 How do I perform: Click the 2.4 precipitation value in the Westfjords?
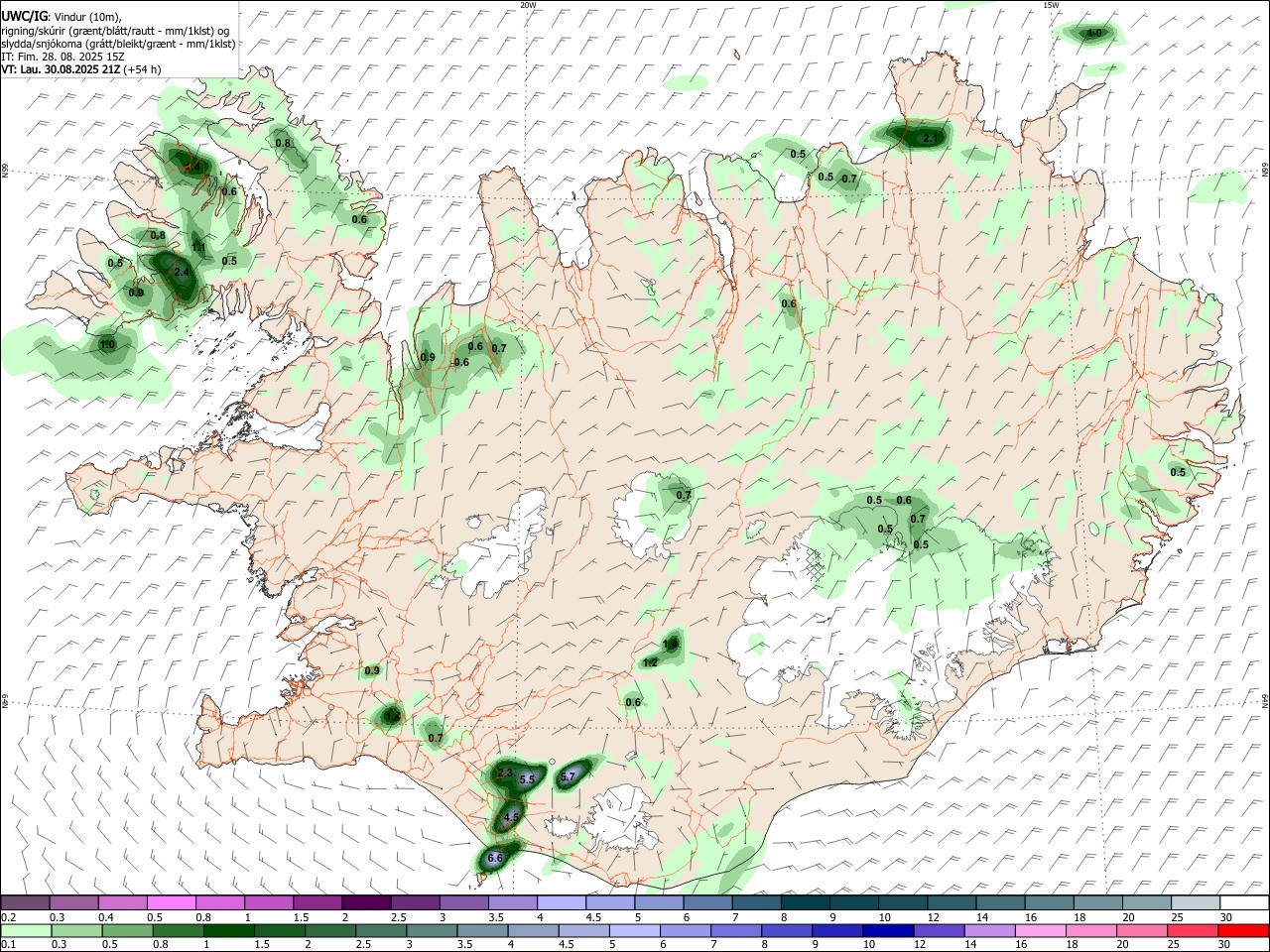click(x=182, y=272)
